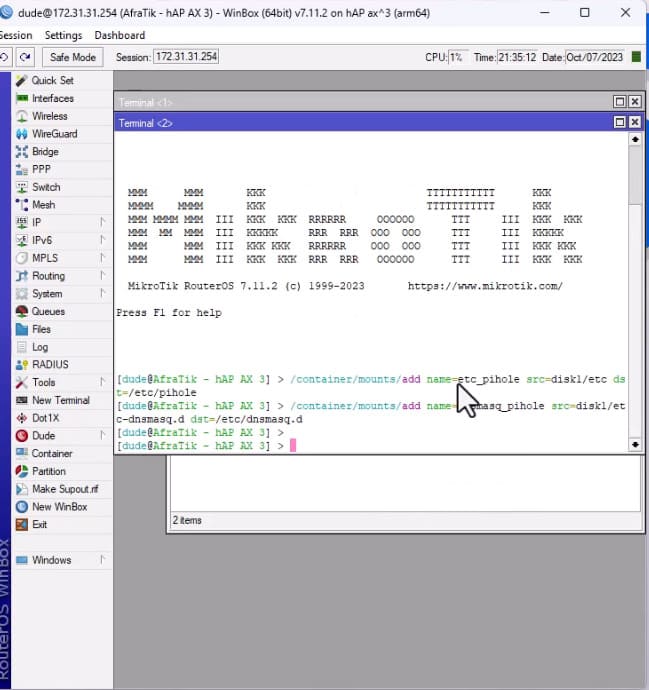Open a New Terminal

[x=61, y=400]
